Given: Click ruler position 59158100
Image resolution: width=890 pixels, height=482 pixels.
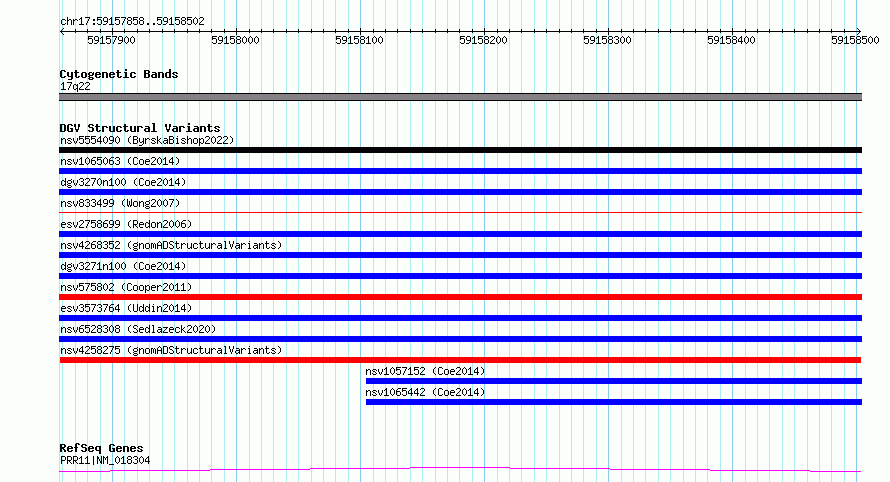Looking at the screenshot, I should tap(359, 40).
